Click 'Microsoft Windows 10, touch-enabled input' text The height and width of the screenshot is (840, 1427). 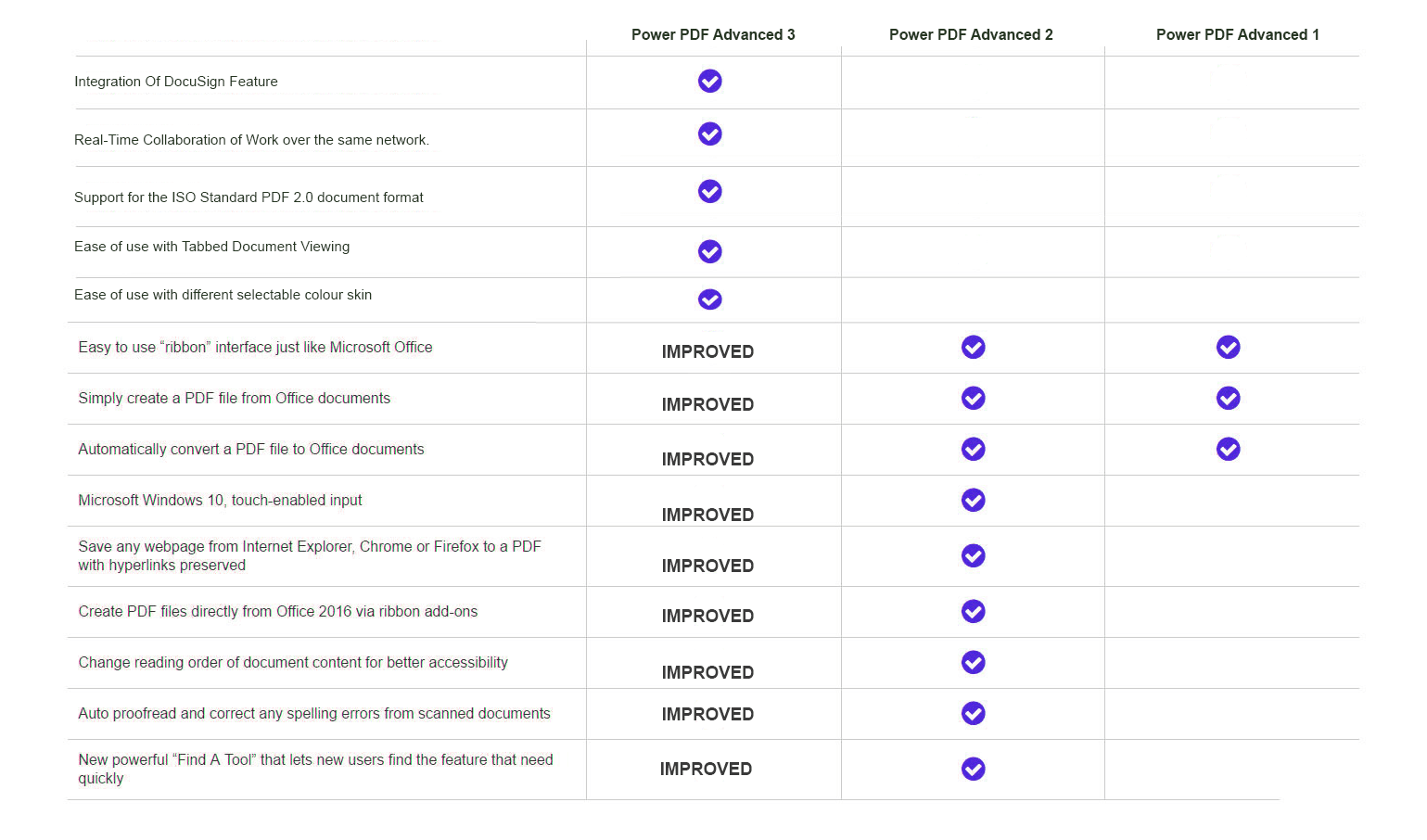220,500
